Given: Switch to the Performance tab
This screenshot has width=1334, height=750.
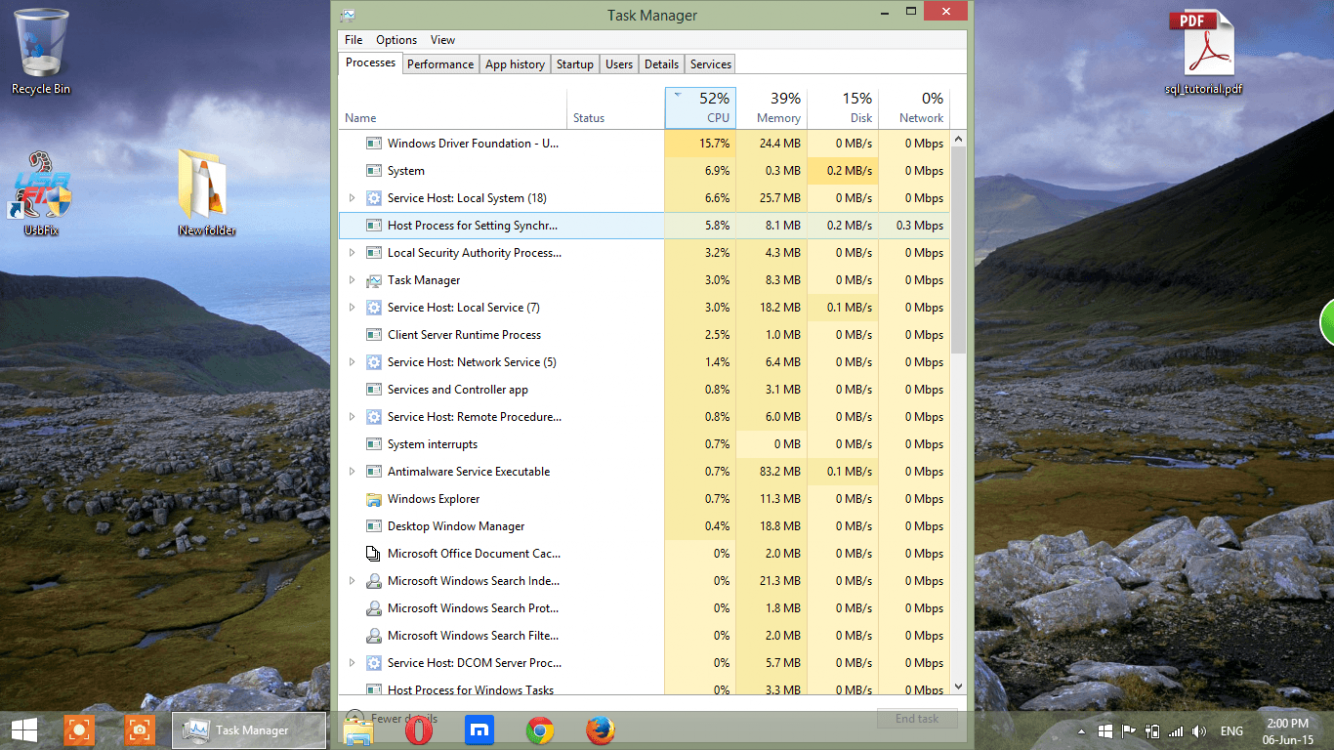Looking at the screenshot, I should point(440,64).
